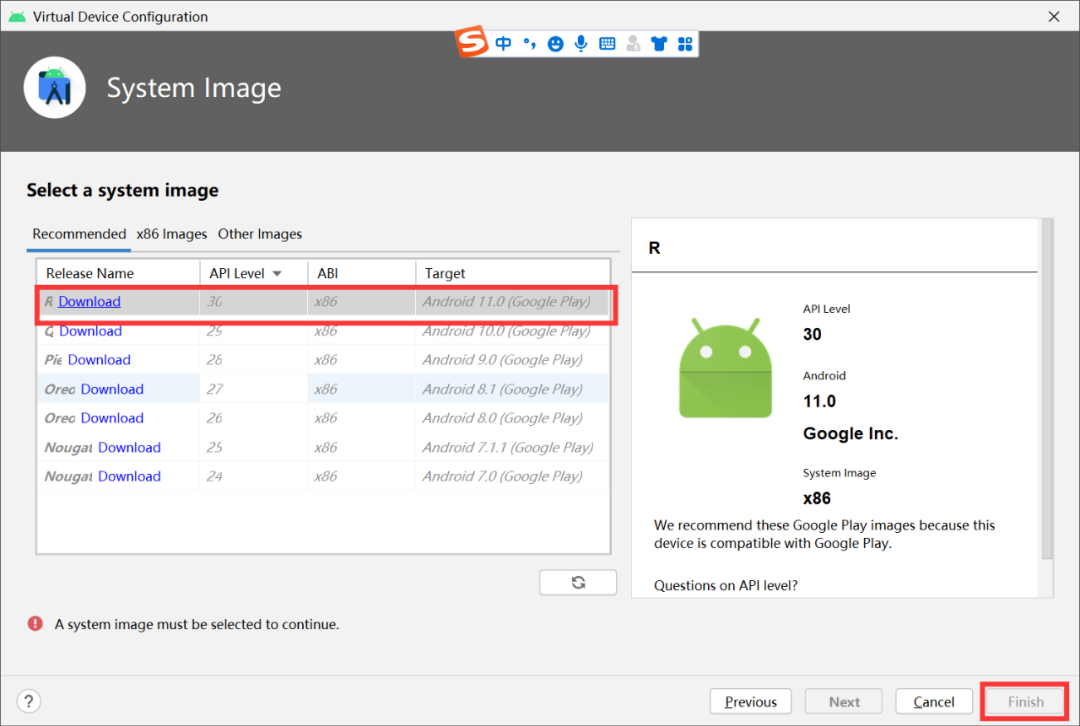Open Sogou skin shirt icon

659,44
